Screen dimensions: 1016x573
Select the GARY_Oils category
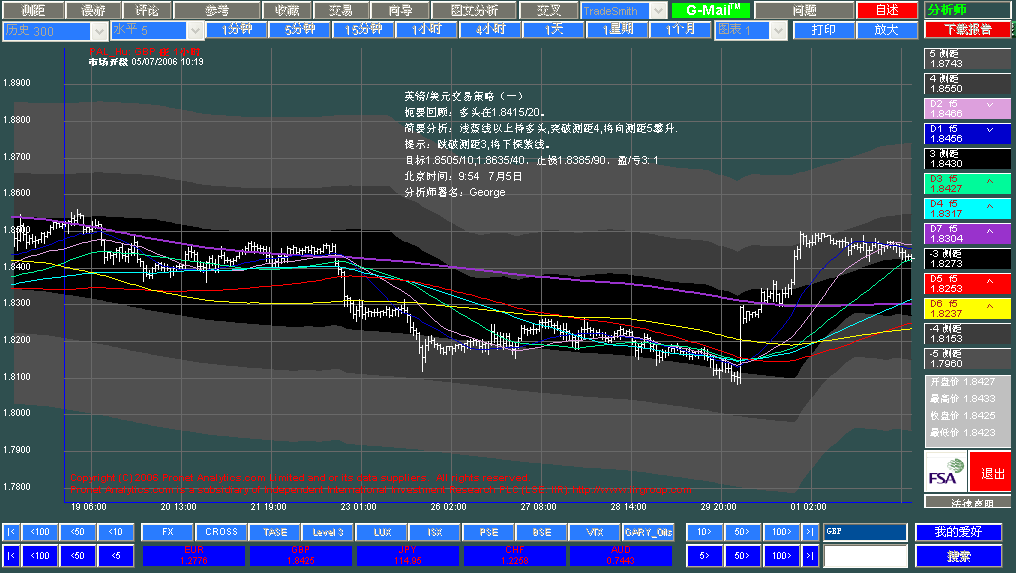point(648,532)
